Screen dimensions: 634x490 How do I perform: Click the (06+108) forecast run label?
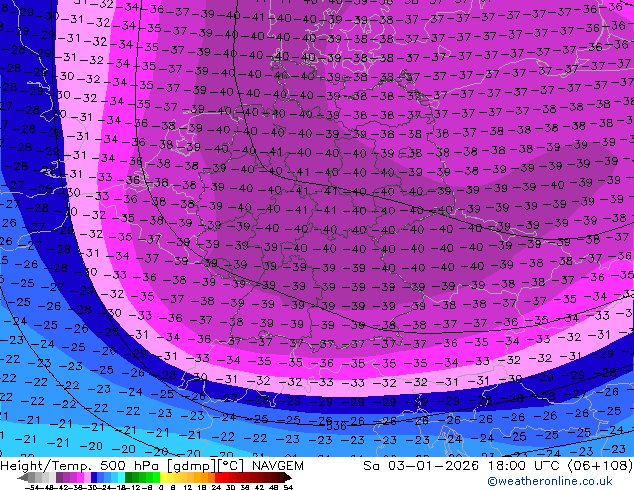[600, 466]
